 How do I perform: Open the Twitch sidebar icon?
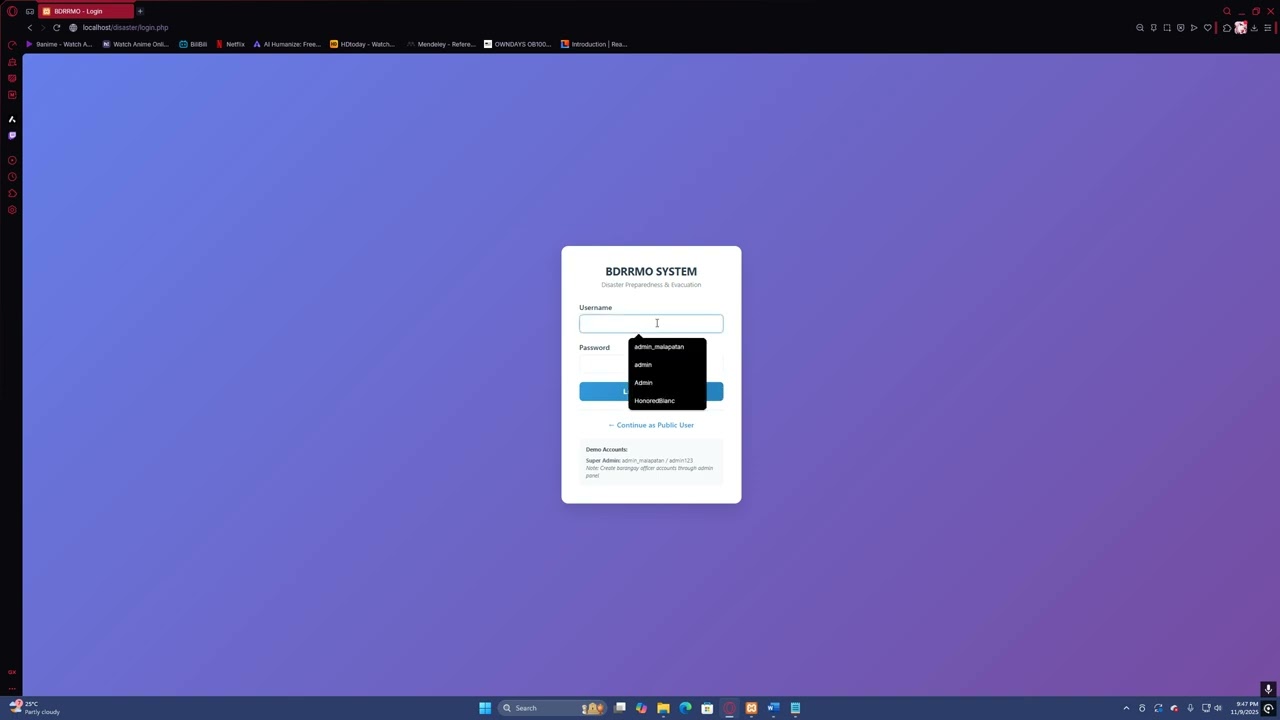click(12, 135)
